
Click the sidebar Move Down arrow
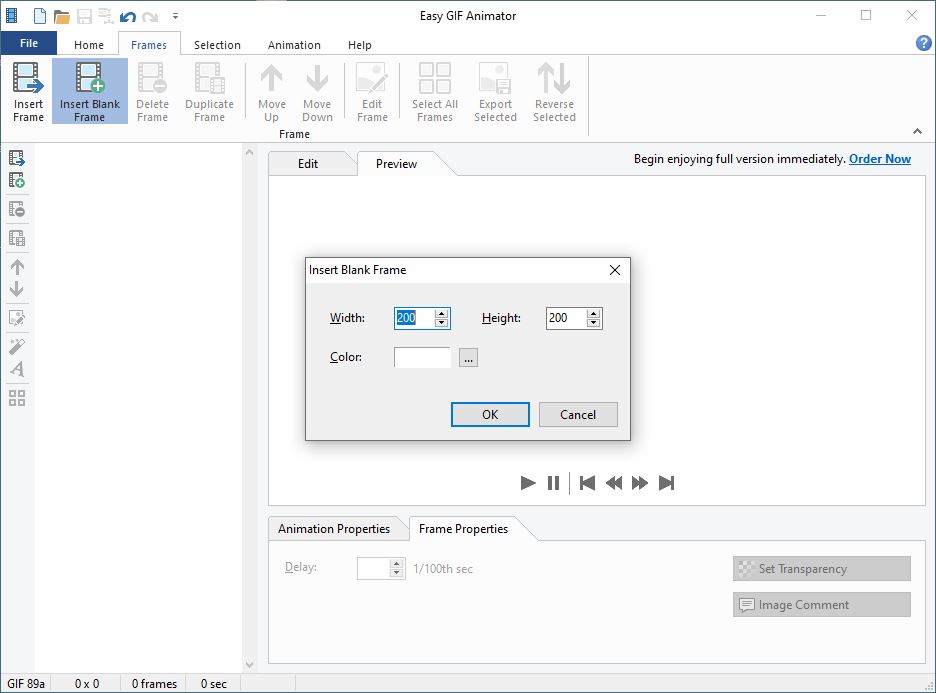17,289
